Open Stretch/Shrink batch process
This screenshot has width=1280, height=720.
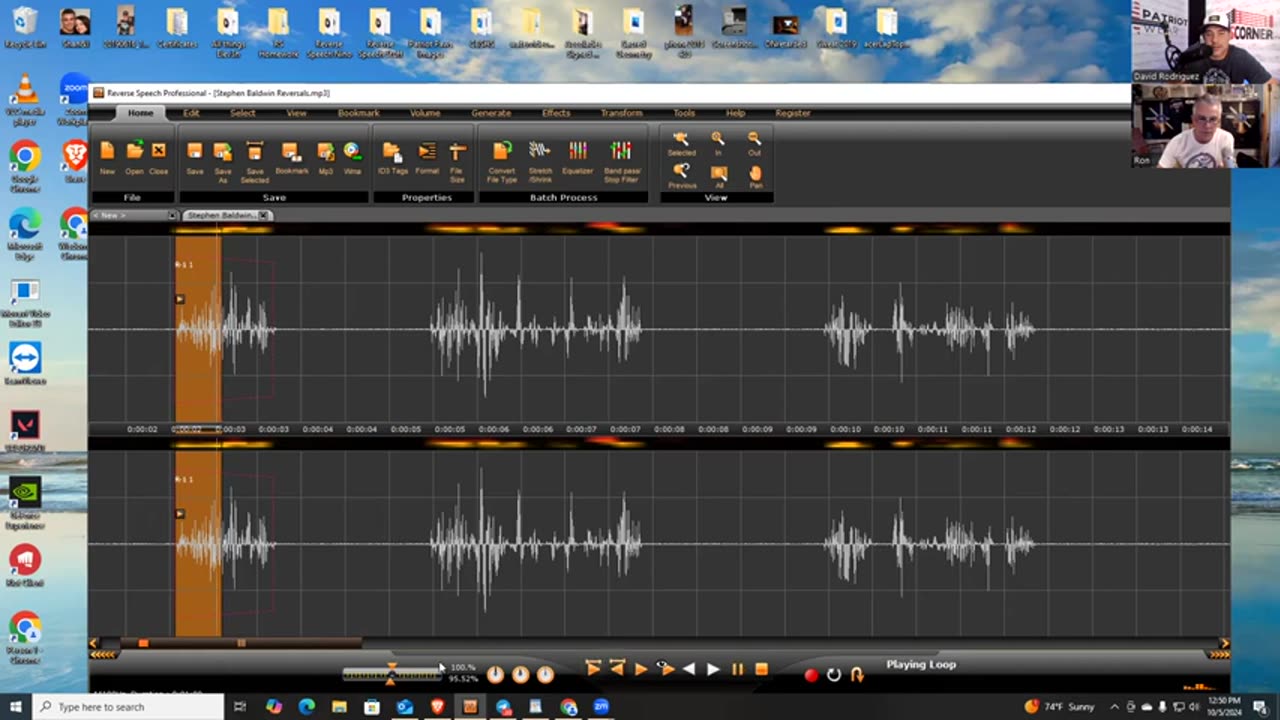coord(540,160)
